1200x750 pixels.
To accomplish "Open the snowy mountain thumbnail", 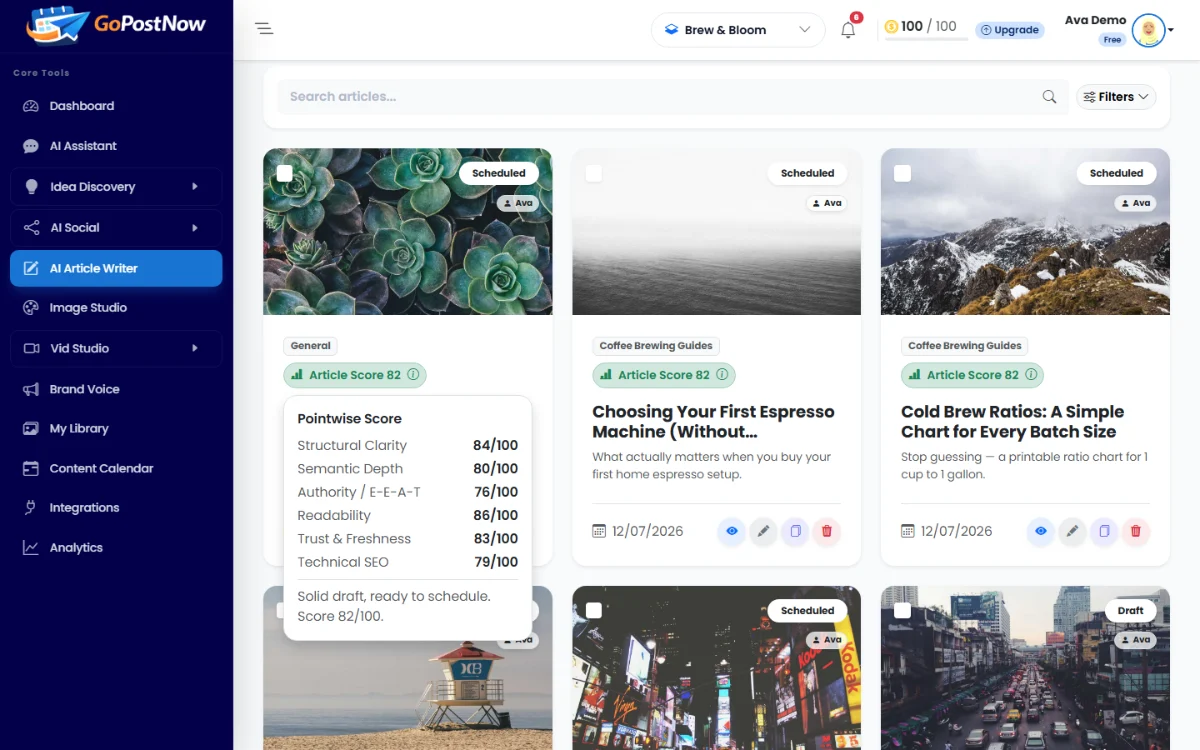I will [x=1025, y=232].
